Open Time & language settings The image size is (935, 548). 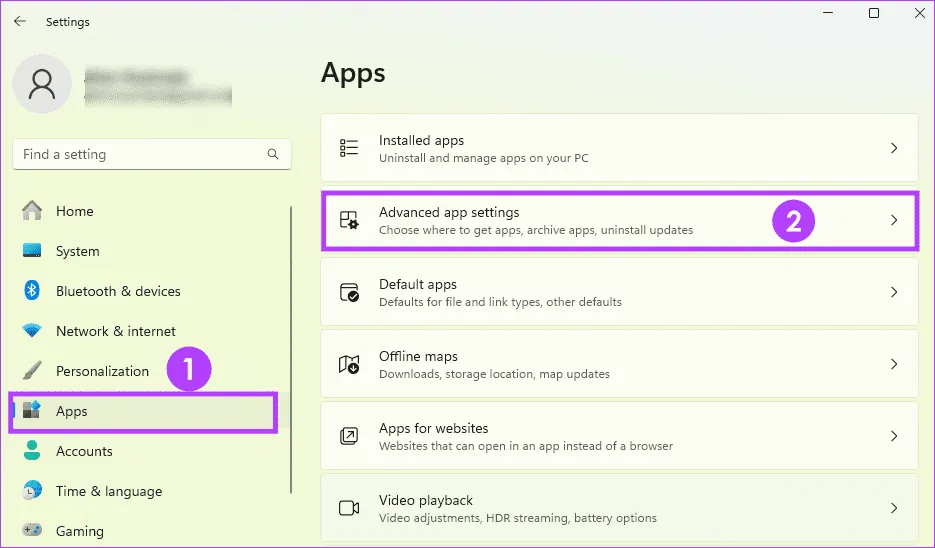(x=108, y=491)
